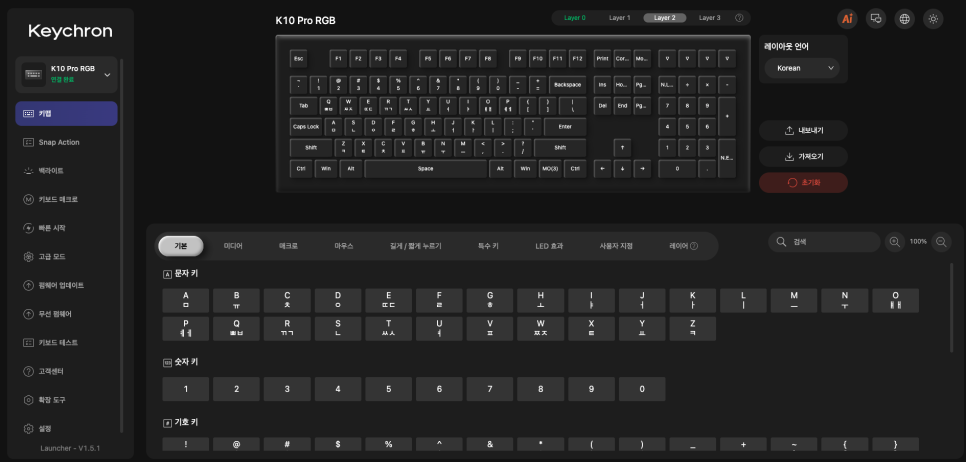Open the 매크로 keycode tab
The image size is (966, 462).
[288, 246]
